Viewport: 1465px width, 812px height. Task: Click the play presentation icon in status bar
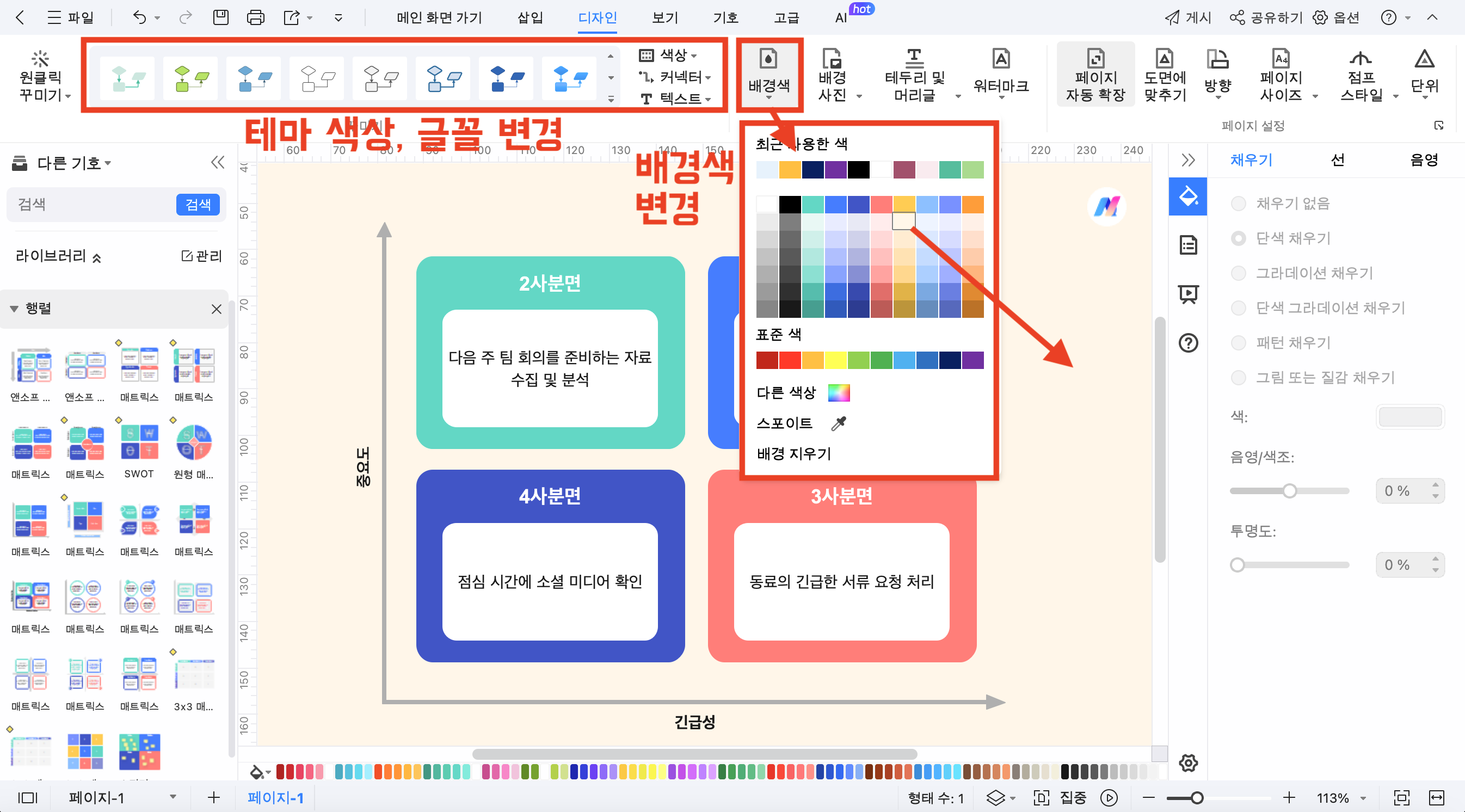(x=1109, y=798)
